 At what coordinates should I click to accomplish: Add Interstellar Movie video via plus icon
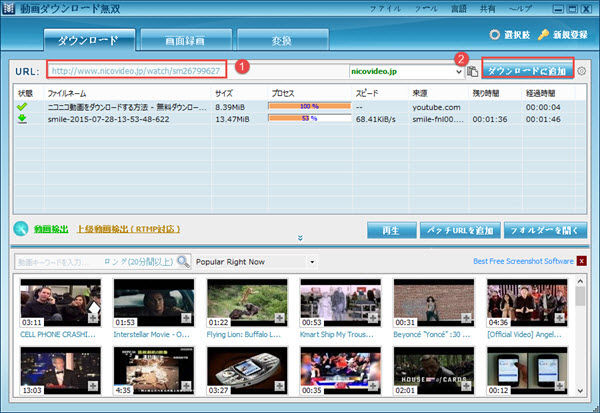click(186, 318)
